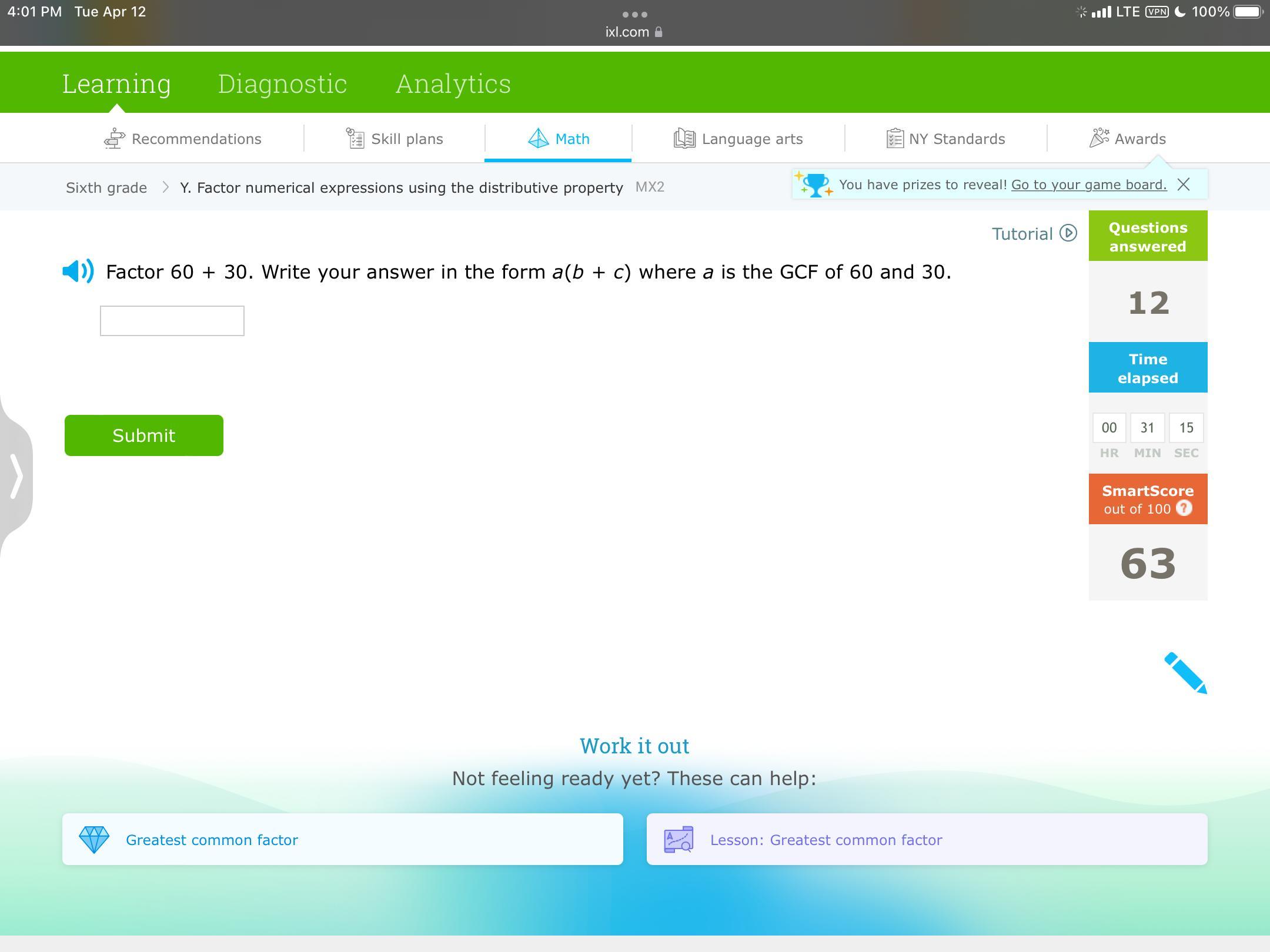Open the Recommendations section

tap(183, 139)
